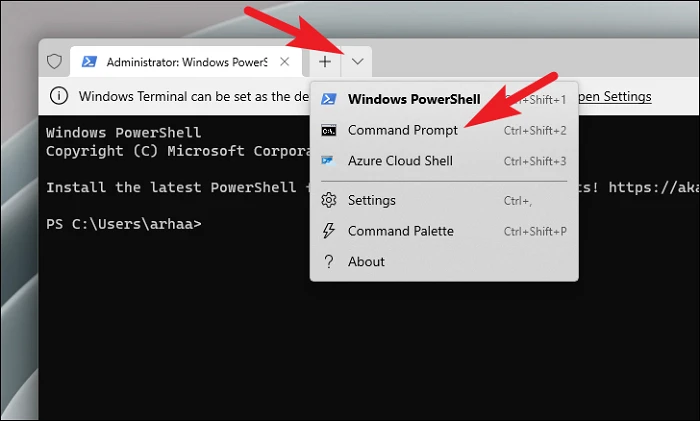This screenshot has width=700, height=421.
Task: Close the Administrator PowerShell tab
Action: (284, 62)
